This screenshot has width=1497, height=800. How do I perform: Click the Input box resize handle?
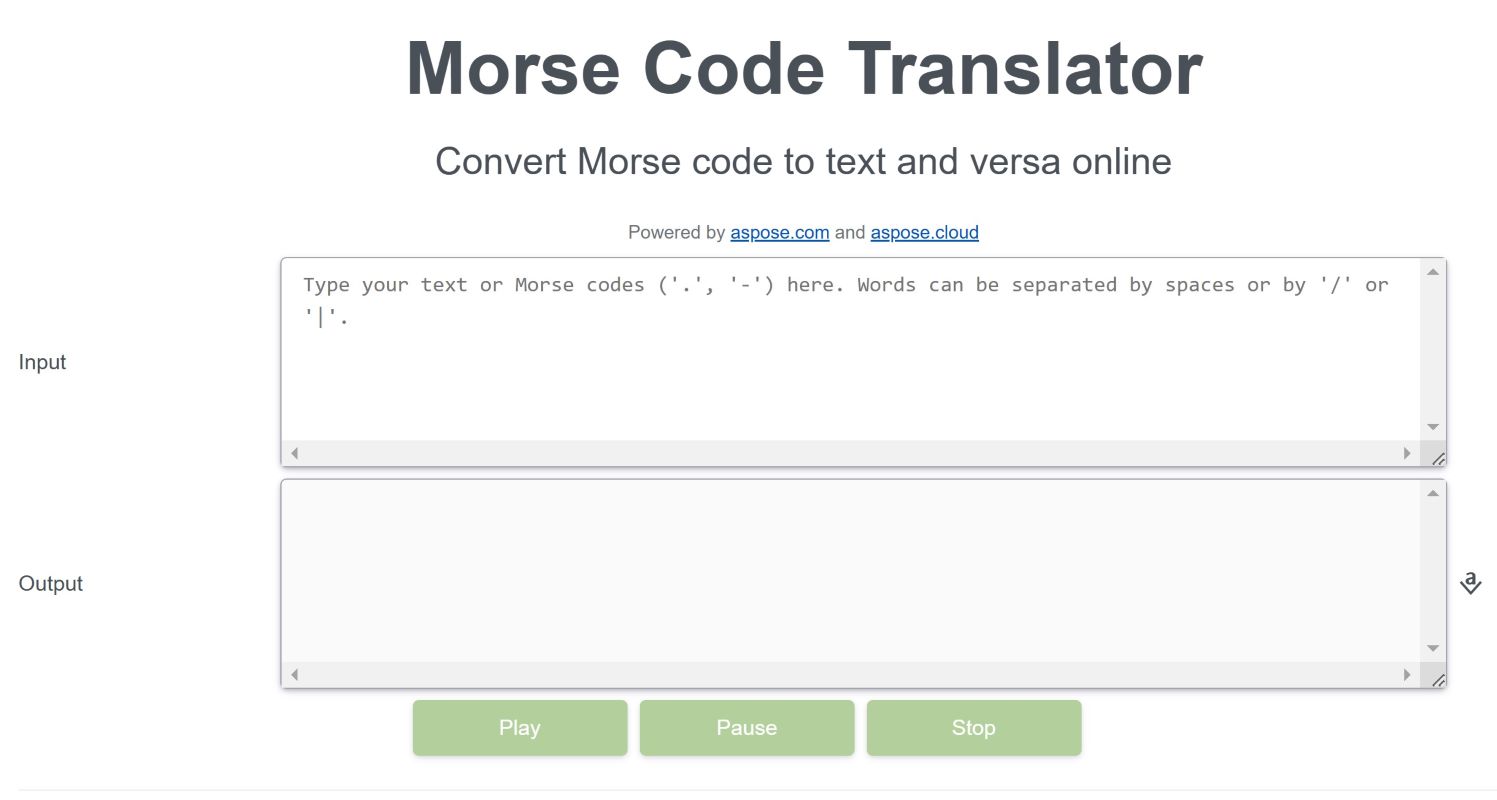[1437, 458]
